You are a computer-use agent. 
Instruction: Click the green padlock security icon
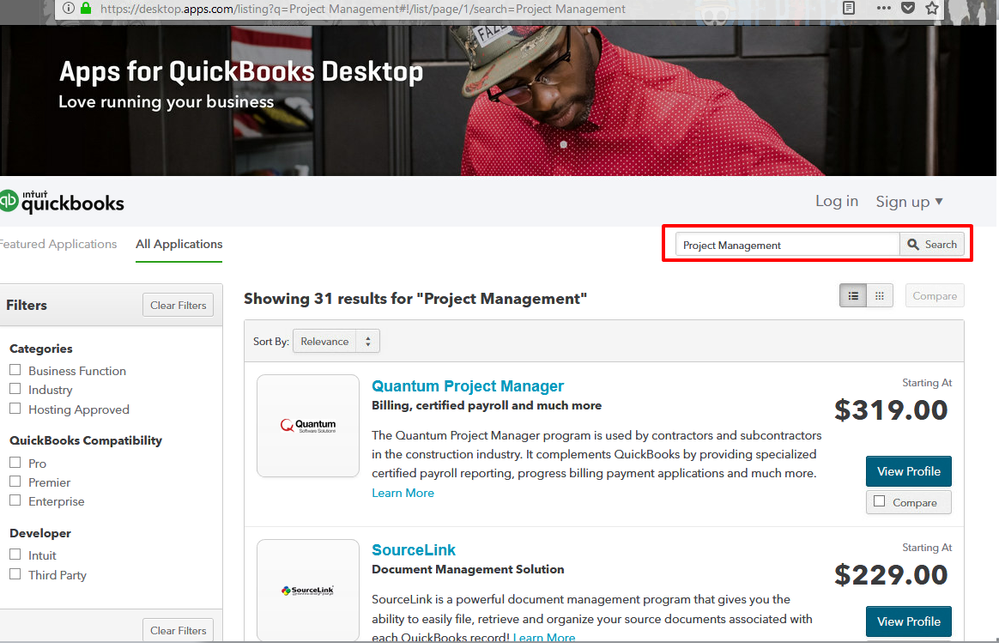click(86, 8)
